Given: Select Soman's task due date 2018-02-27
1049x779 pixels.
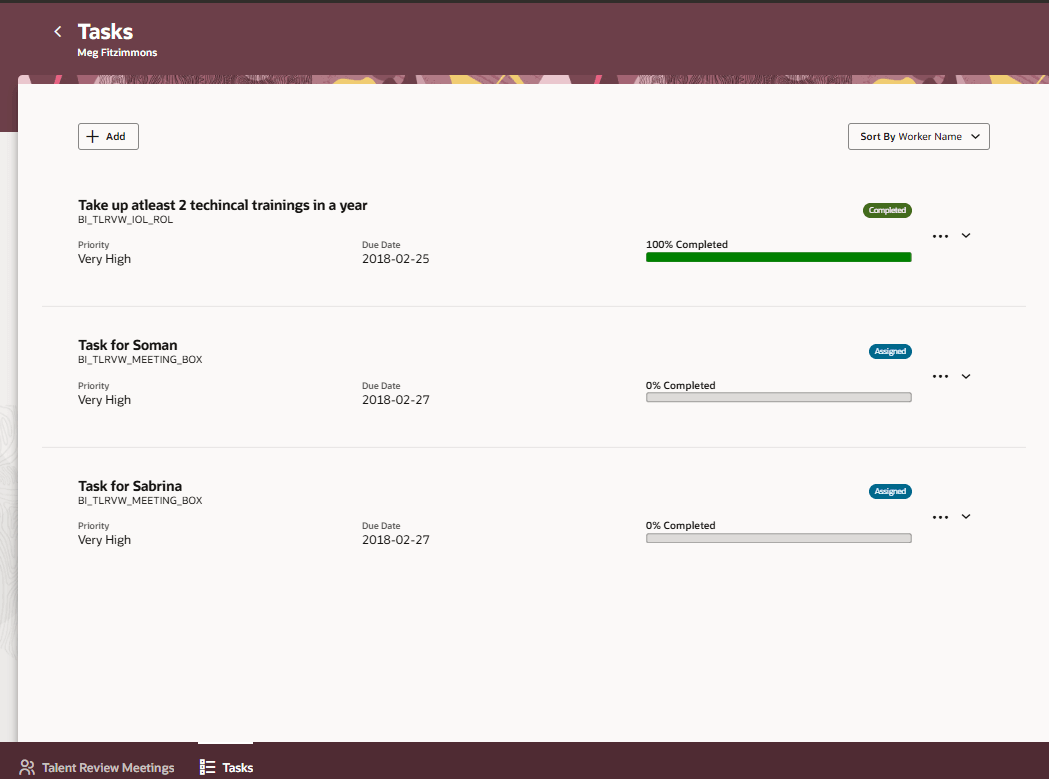Looking at the screenshot, I should tap(395, 400).
